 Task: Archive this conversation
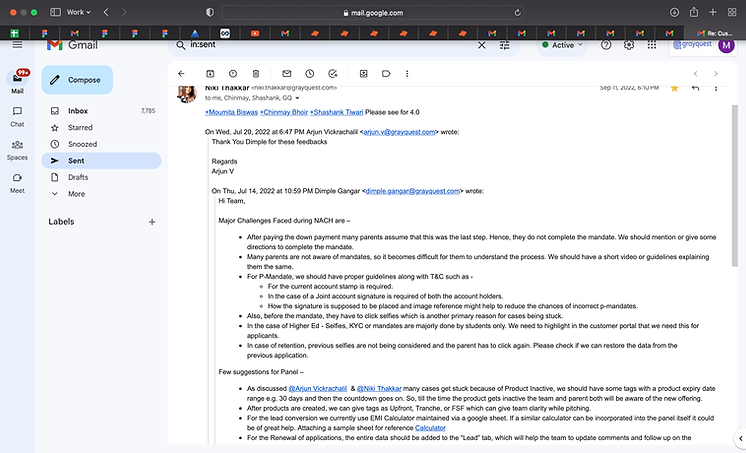coord(210,74)
